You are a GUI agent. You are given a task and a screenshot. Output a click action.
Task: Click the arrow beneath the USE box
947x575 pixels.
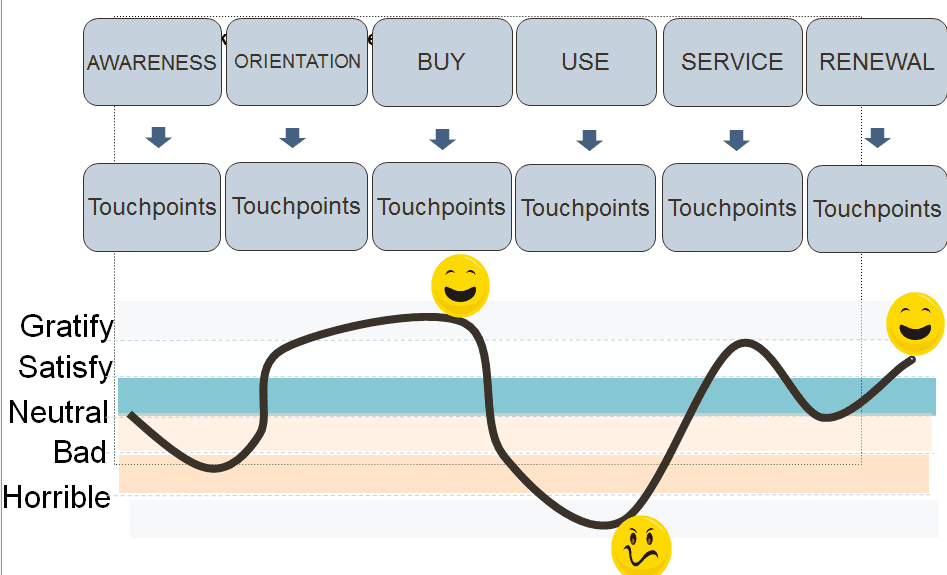pyautogui.click(x=589, y=140)
